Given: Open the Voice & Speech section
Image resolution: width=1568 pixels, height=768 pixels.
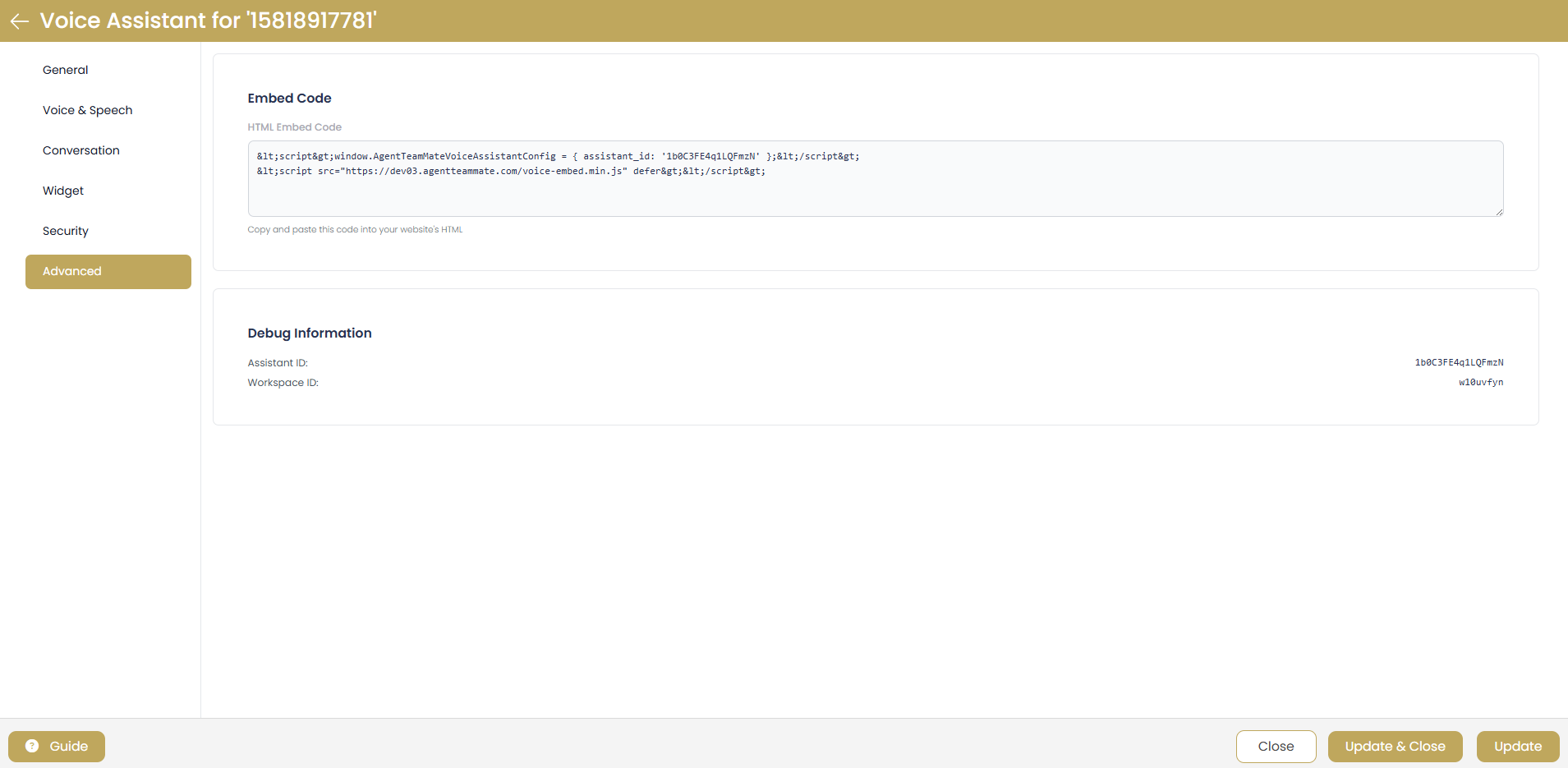Looking at the screenshot, I should (87, 110).
